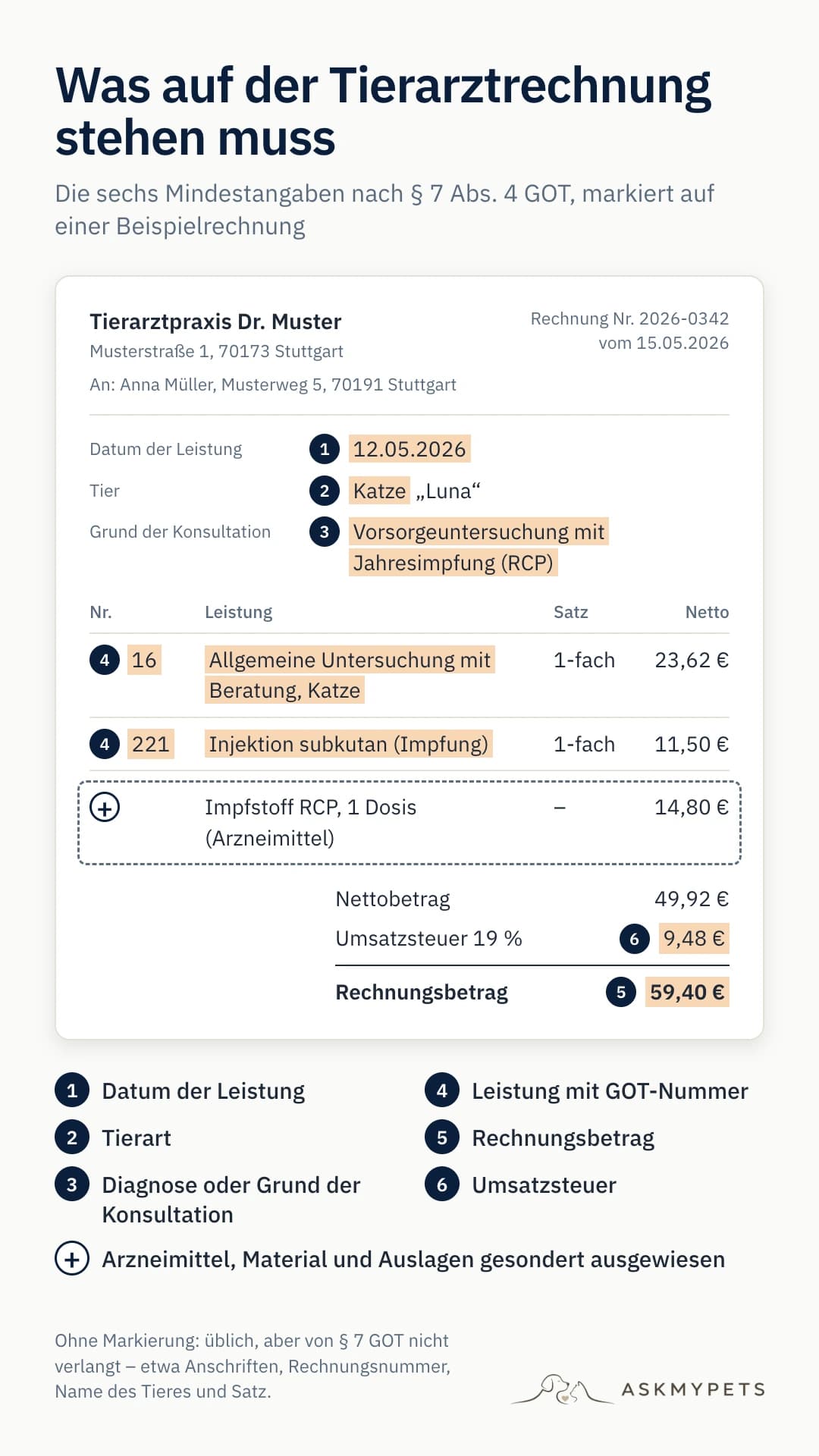This screenshot has width=819, height=1456.
Task: Click the legend text 'Leistung mit GOT-Nummer'
Action: coord(610,1090)
